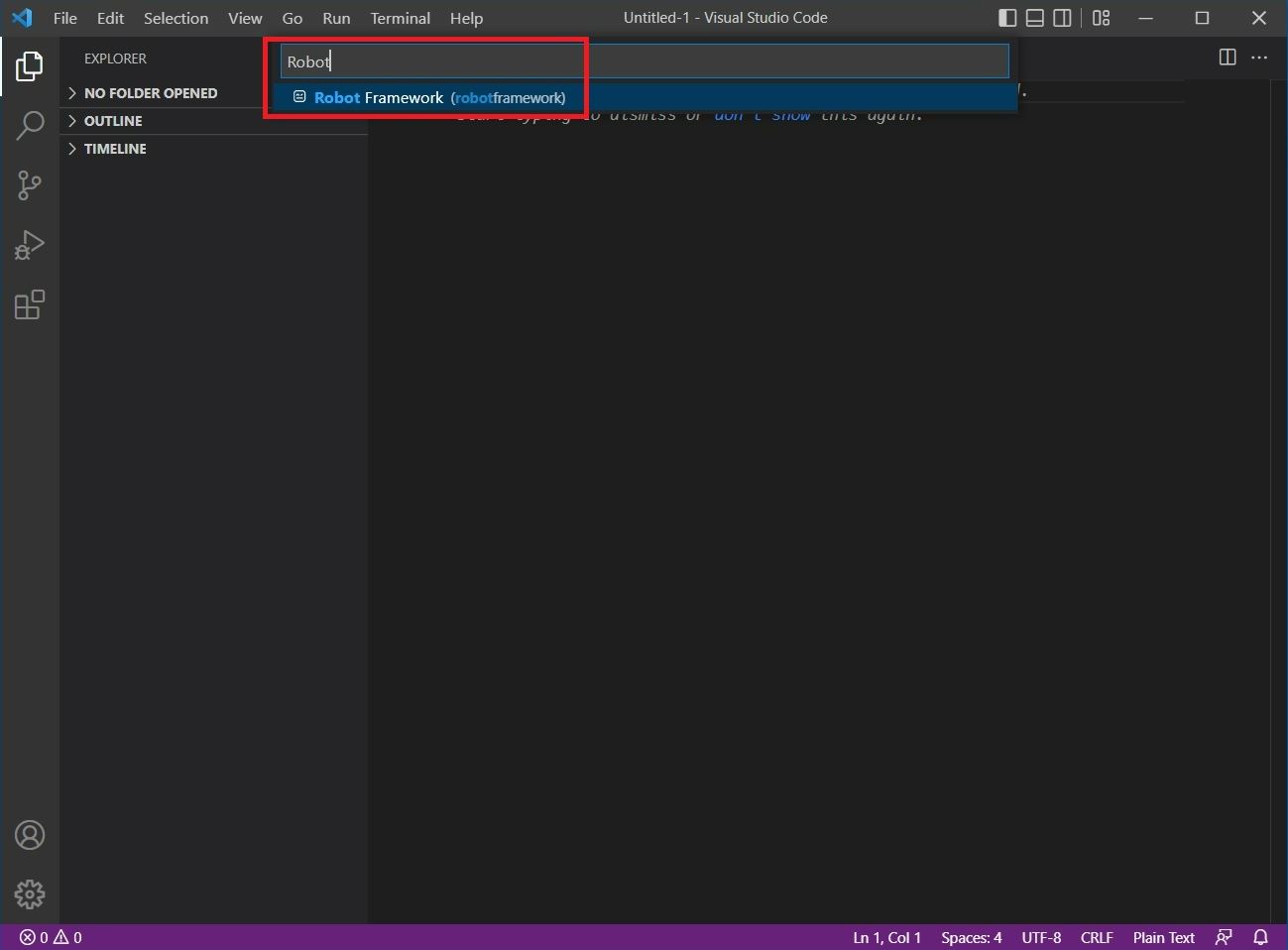This screenshot has width=1288, height=950.
Task: Open the Run and Debug view
Action: 30,245
